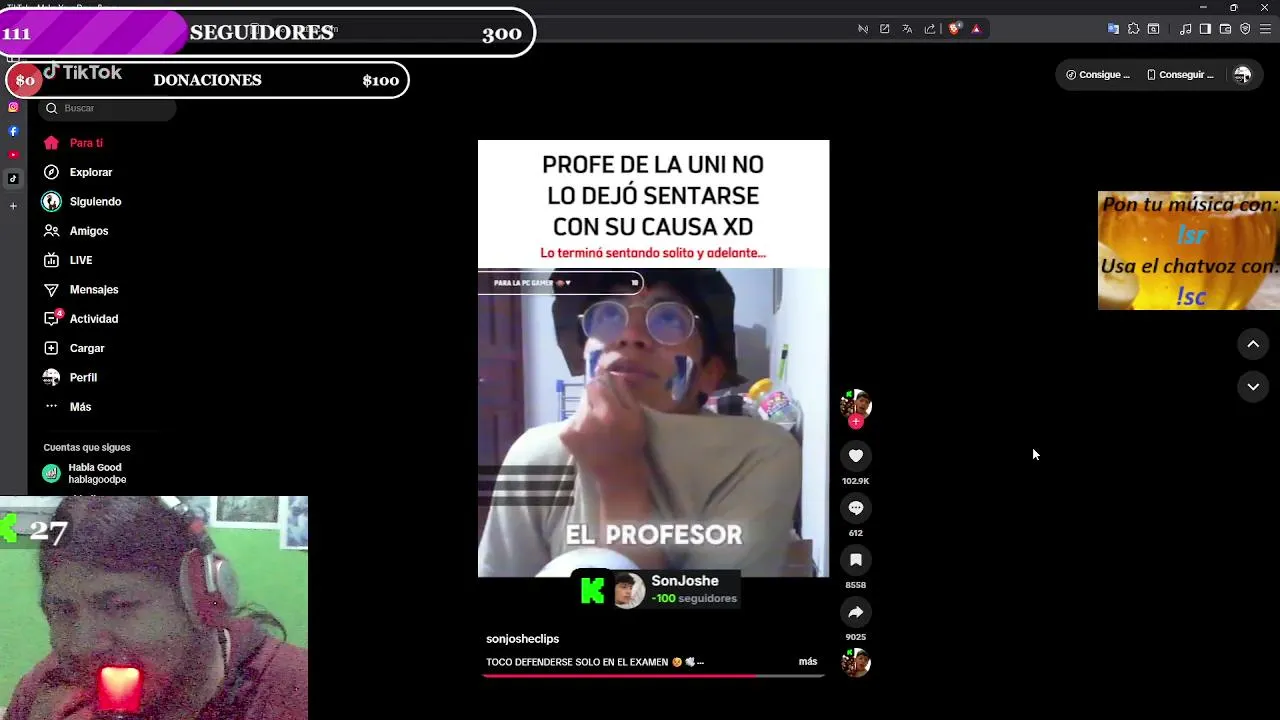1280x720 pixels.
Task: Go to next video with down chevron
Action: pyautogui.click(x=1253, y=387)
